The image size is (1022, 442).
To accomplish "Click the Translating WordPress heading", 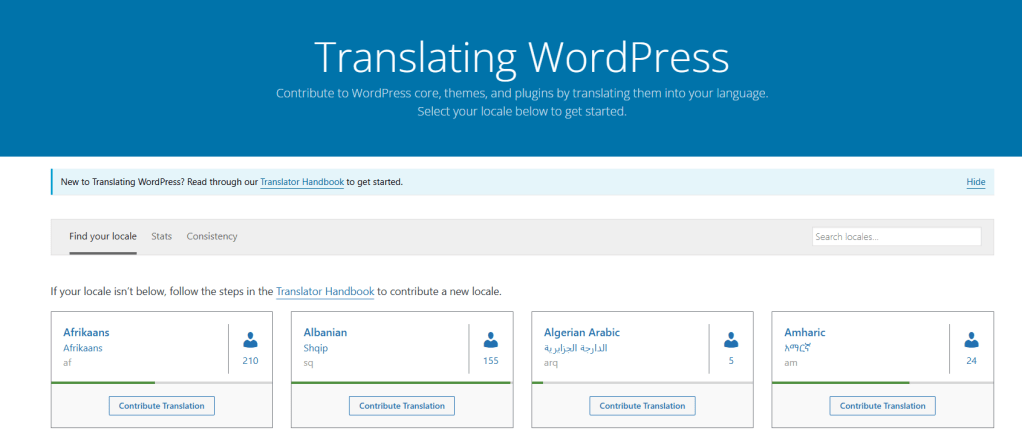I will pyautogui.click(x=521, y=57).
